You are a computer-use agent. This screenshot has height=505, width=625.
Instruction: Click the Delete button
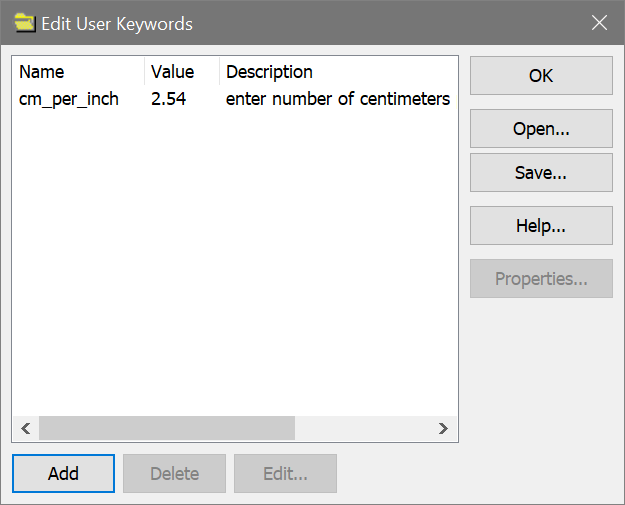click(x=174, y=473)
